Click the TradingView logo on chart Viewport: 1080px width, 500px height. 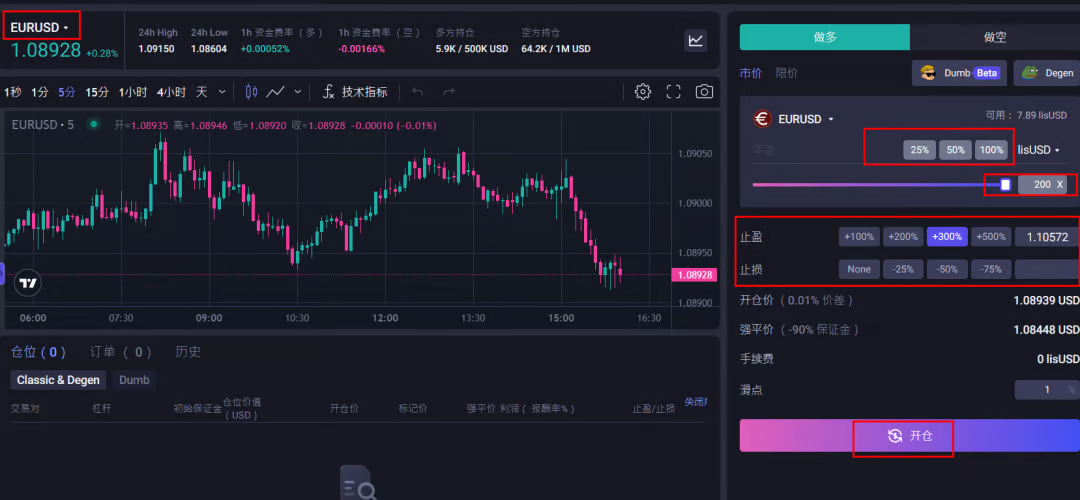point(29,283)
